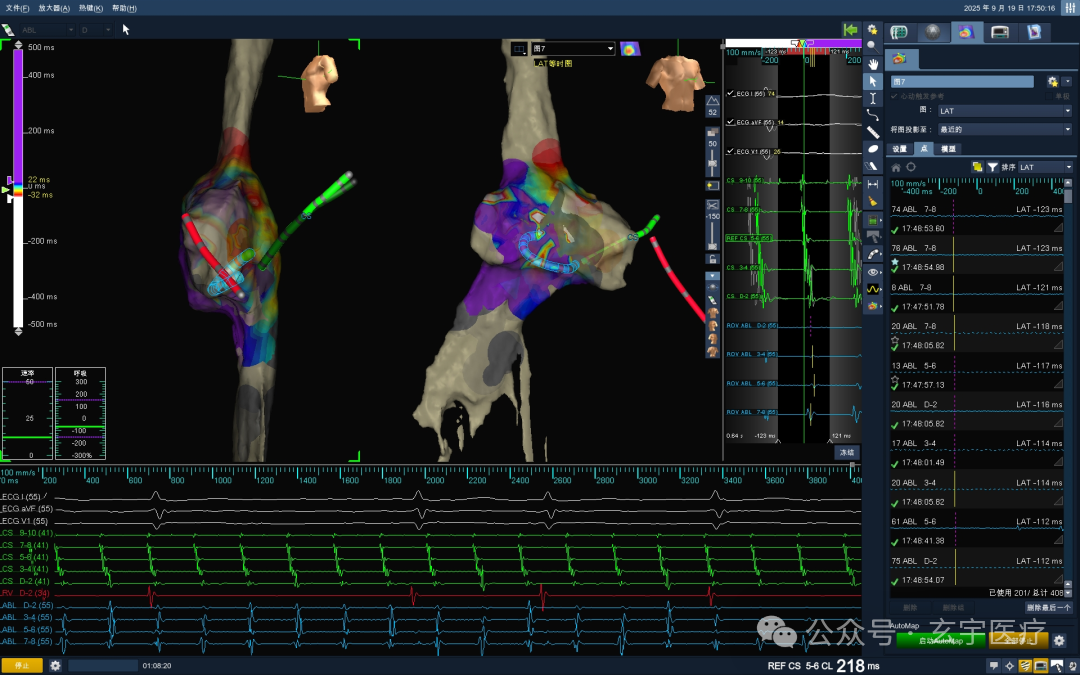The height and width of the screenshot is (675, 1080).
Task: Open the yellow waveform signal tool
Action: 873,289
